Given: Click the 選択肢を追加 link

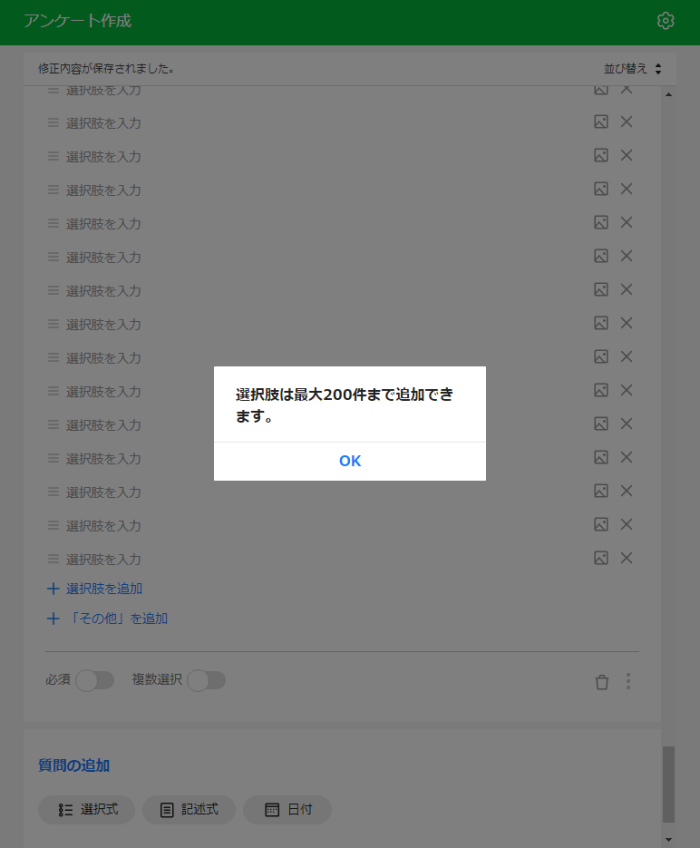Looking at the screenshot, I should click(x=104, y=588).
